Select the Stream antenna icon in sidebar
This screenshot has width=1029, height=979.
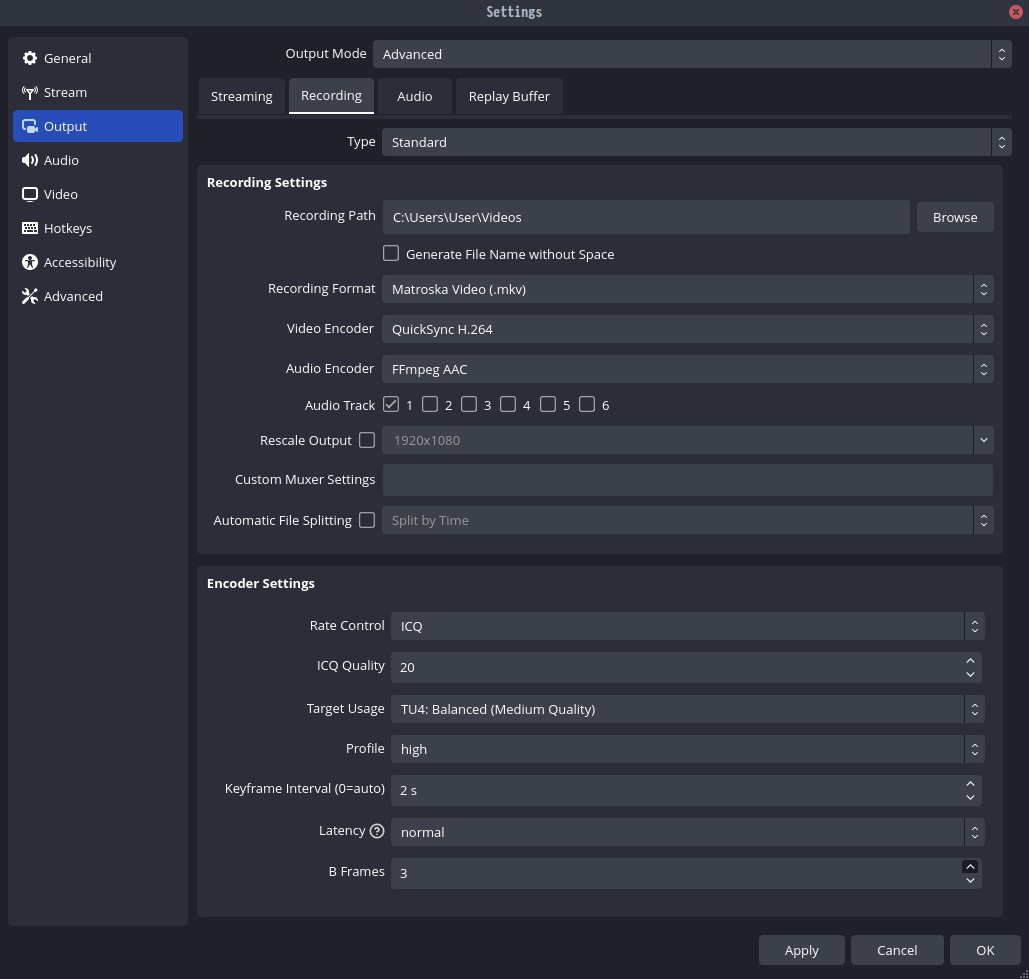pos(30,93)
